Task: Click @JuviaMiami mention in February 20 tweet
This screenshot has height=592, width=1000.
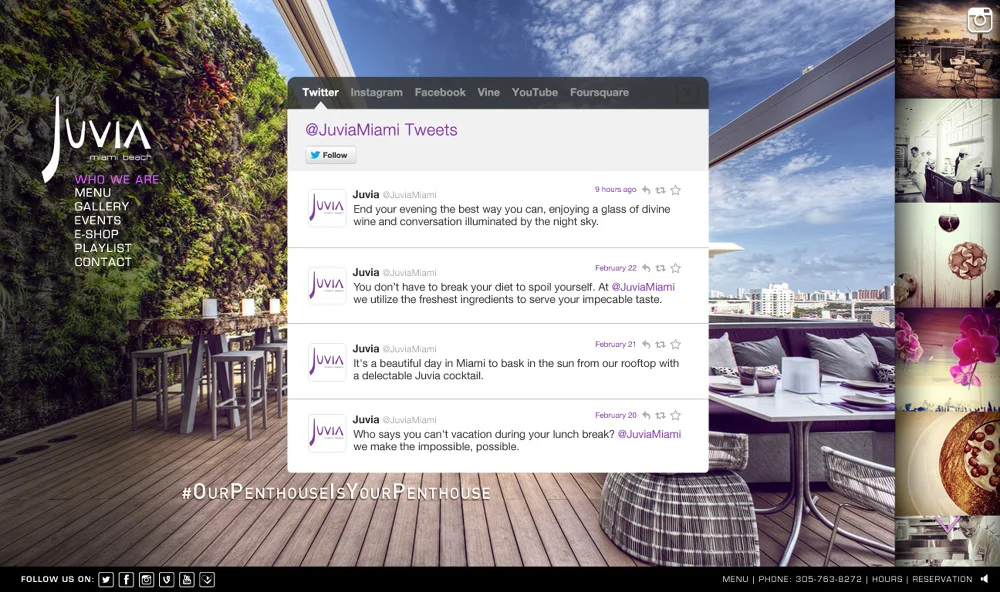Action: coord(649,434)
